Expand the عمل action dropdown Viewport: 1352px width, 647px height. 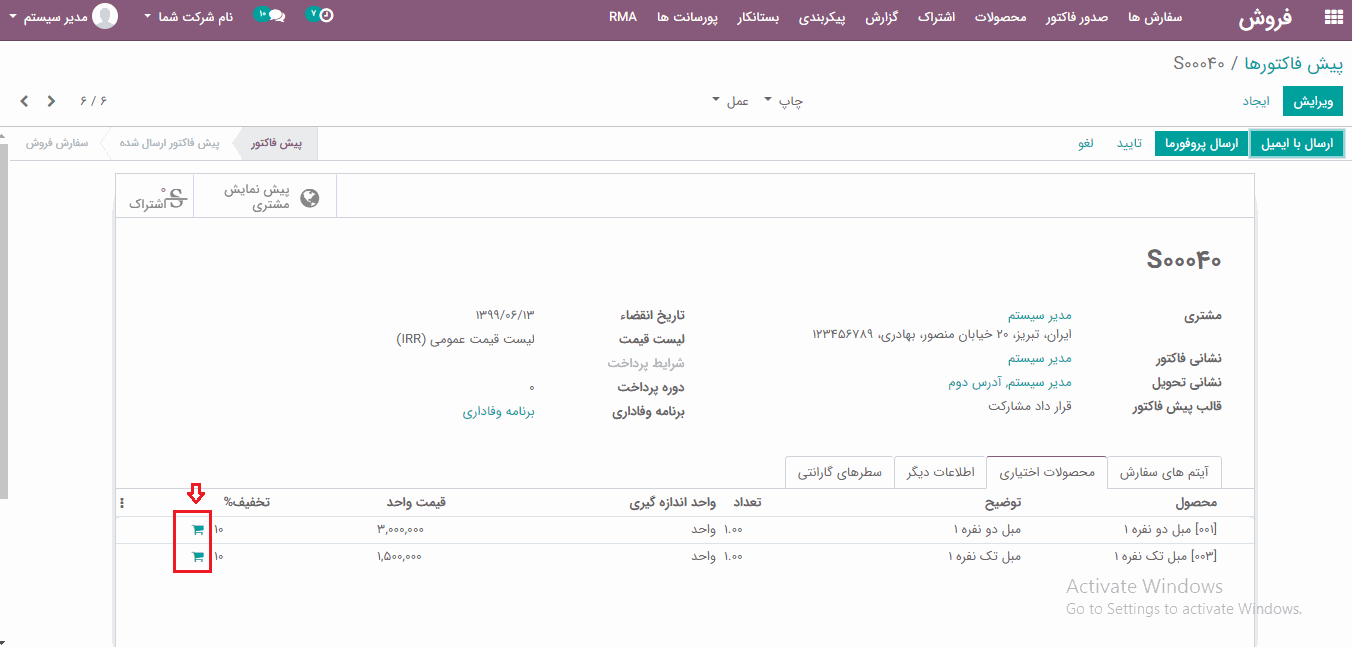[730, 101]
